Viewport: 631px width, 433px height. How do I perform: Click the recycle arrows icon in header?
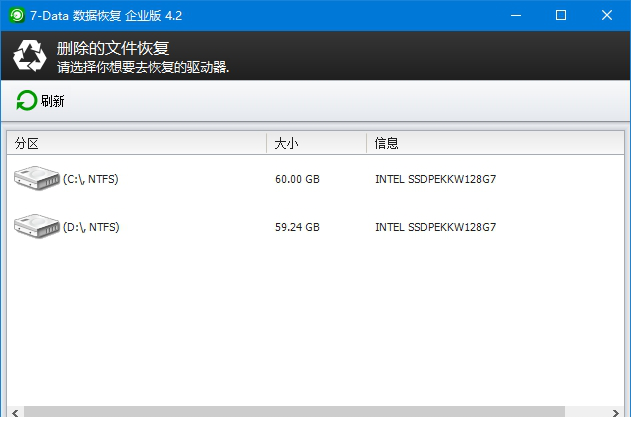(29, 56)
